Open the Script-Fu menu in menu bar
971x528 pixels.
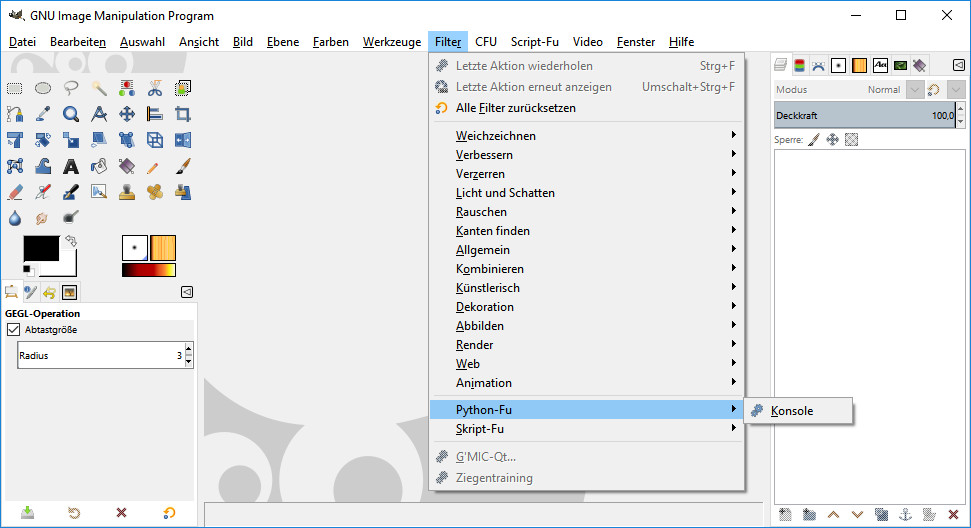[534, 42]
